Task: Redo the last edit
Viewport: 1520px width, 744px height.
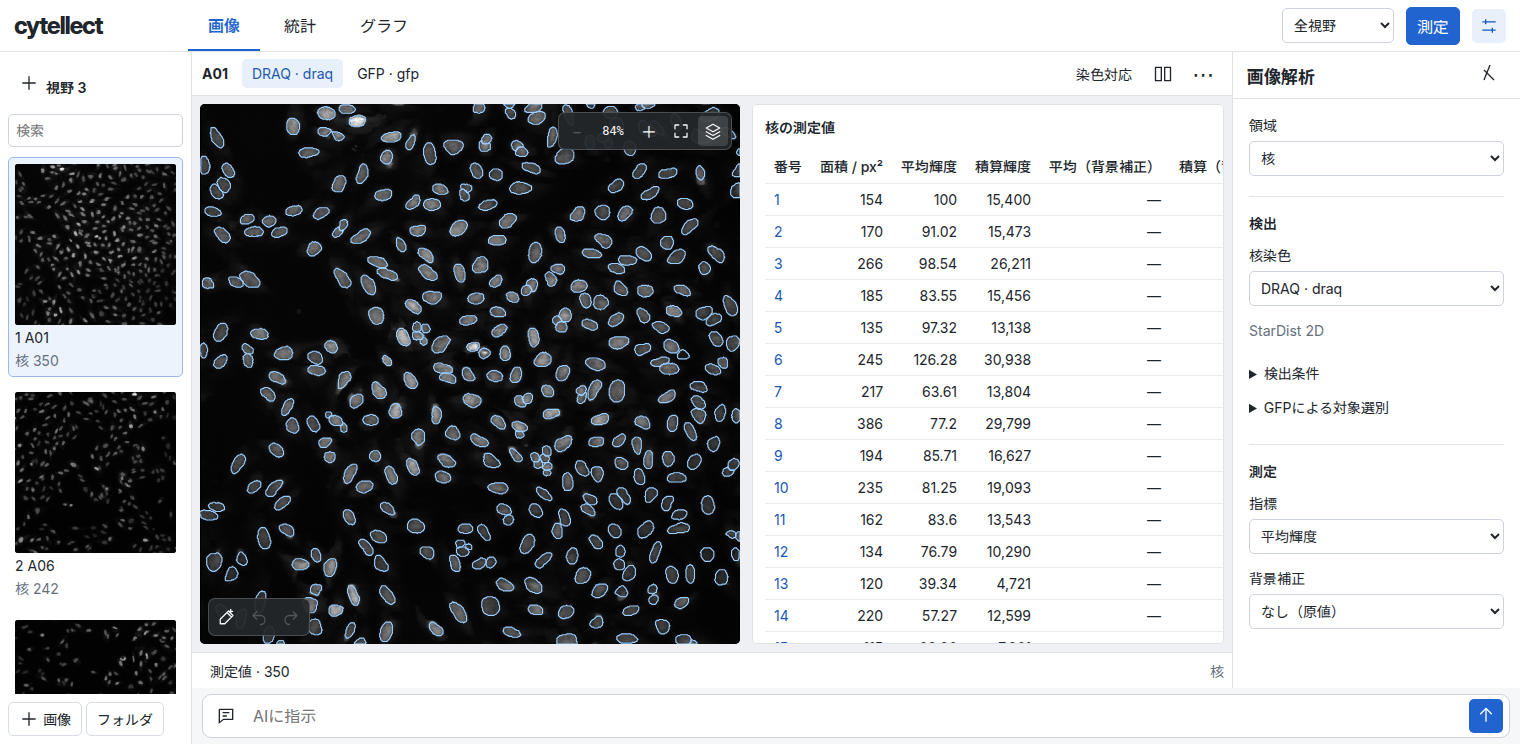Action: 291,617
